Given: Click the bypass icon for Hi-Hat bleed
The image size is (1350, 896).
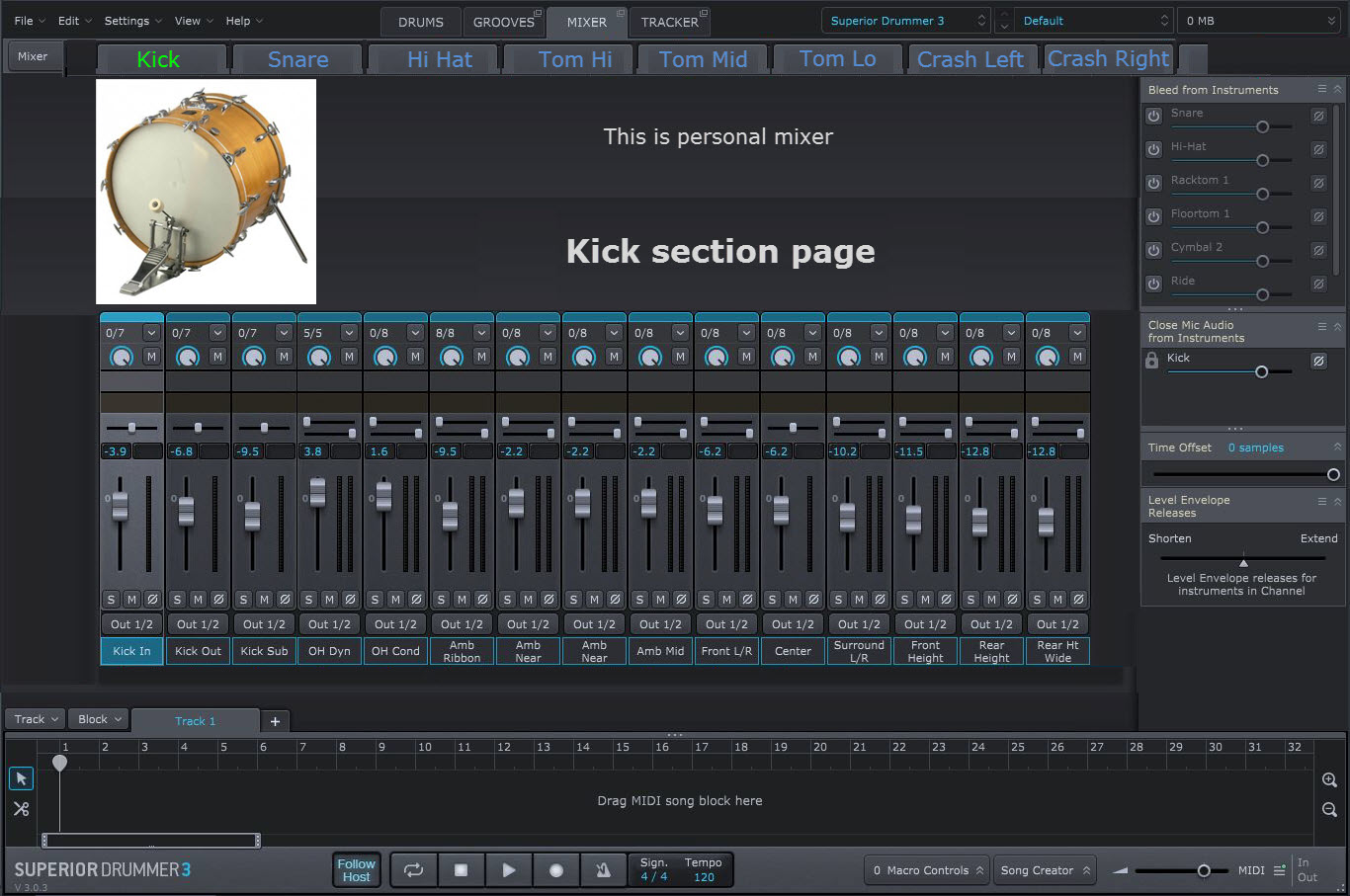Looking at the screenshot, I should pos(1318,149).
